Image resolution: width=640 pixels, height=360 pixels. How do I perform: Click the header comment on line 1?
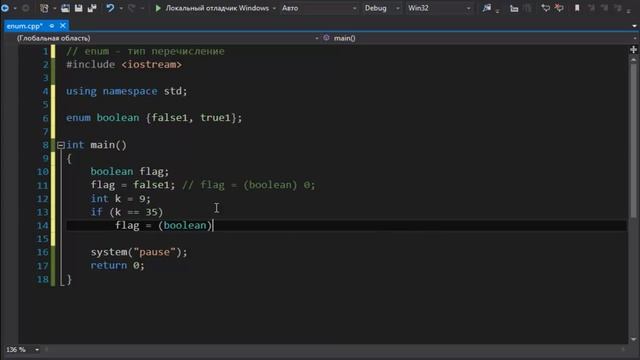(145, 51)
